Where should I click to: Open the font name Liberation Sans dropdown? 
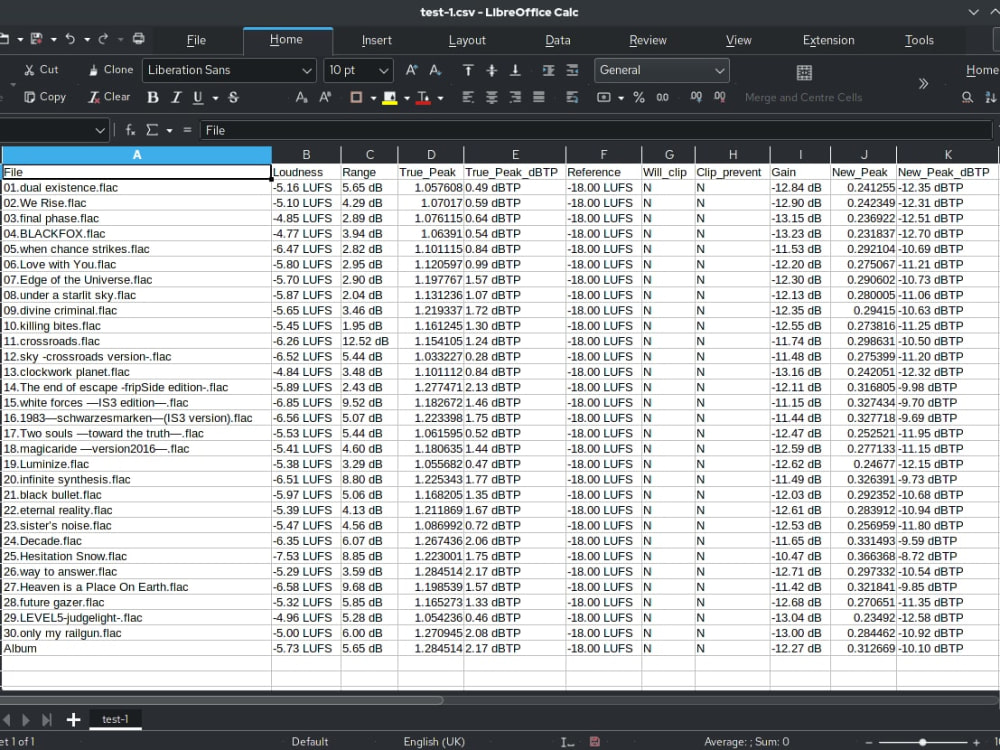coord(307,71)
